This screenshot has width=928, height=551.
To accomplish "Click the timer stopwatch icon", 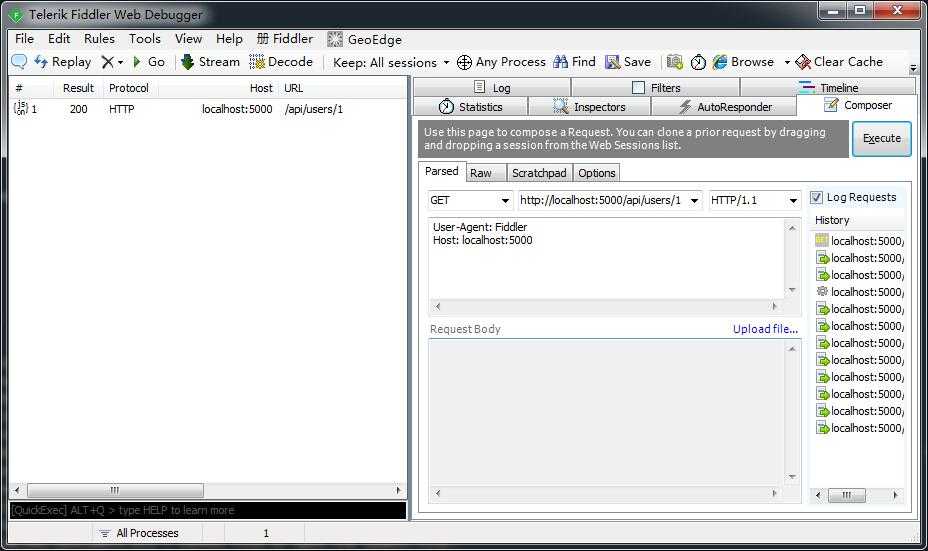I will [698, 62].
